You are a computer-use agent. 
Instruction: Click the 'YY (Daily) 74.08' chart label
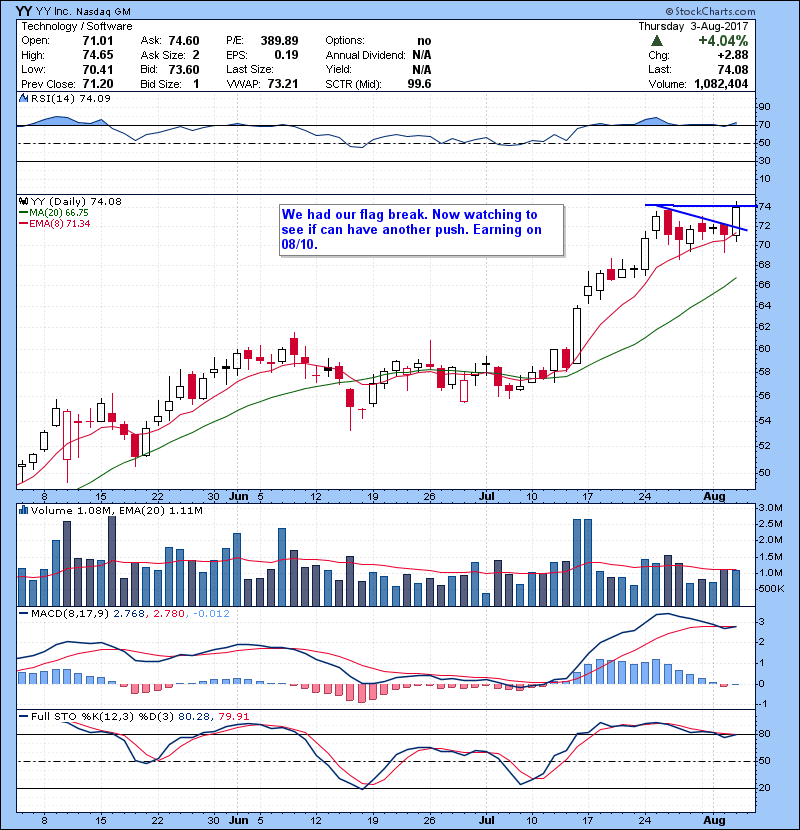click(x=76, y=201)
